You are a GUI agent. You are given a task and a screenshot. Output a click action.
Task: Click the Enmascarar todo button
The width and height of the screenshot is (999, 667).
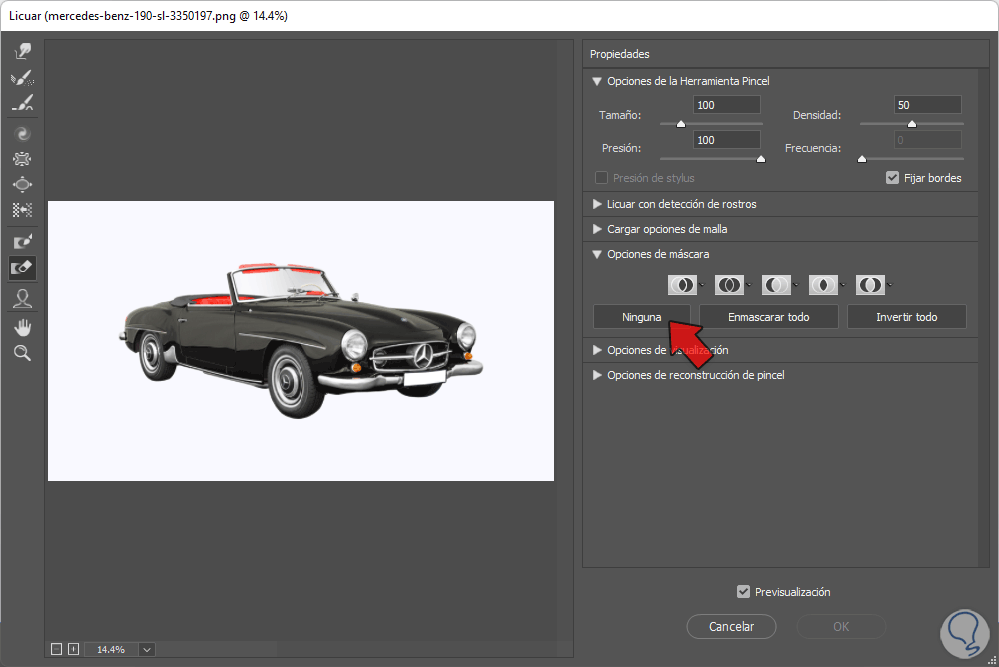click(x=768, y=317)
